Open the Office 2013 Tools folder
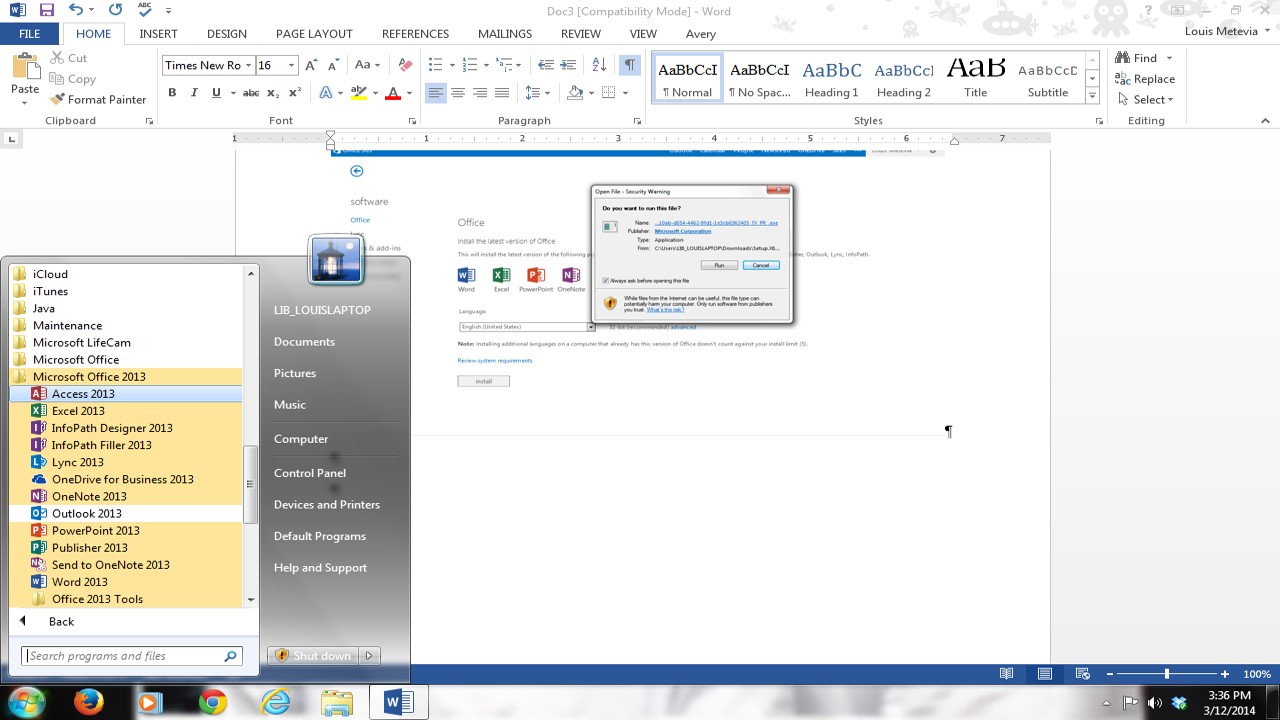 click(x=126, y=599)
